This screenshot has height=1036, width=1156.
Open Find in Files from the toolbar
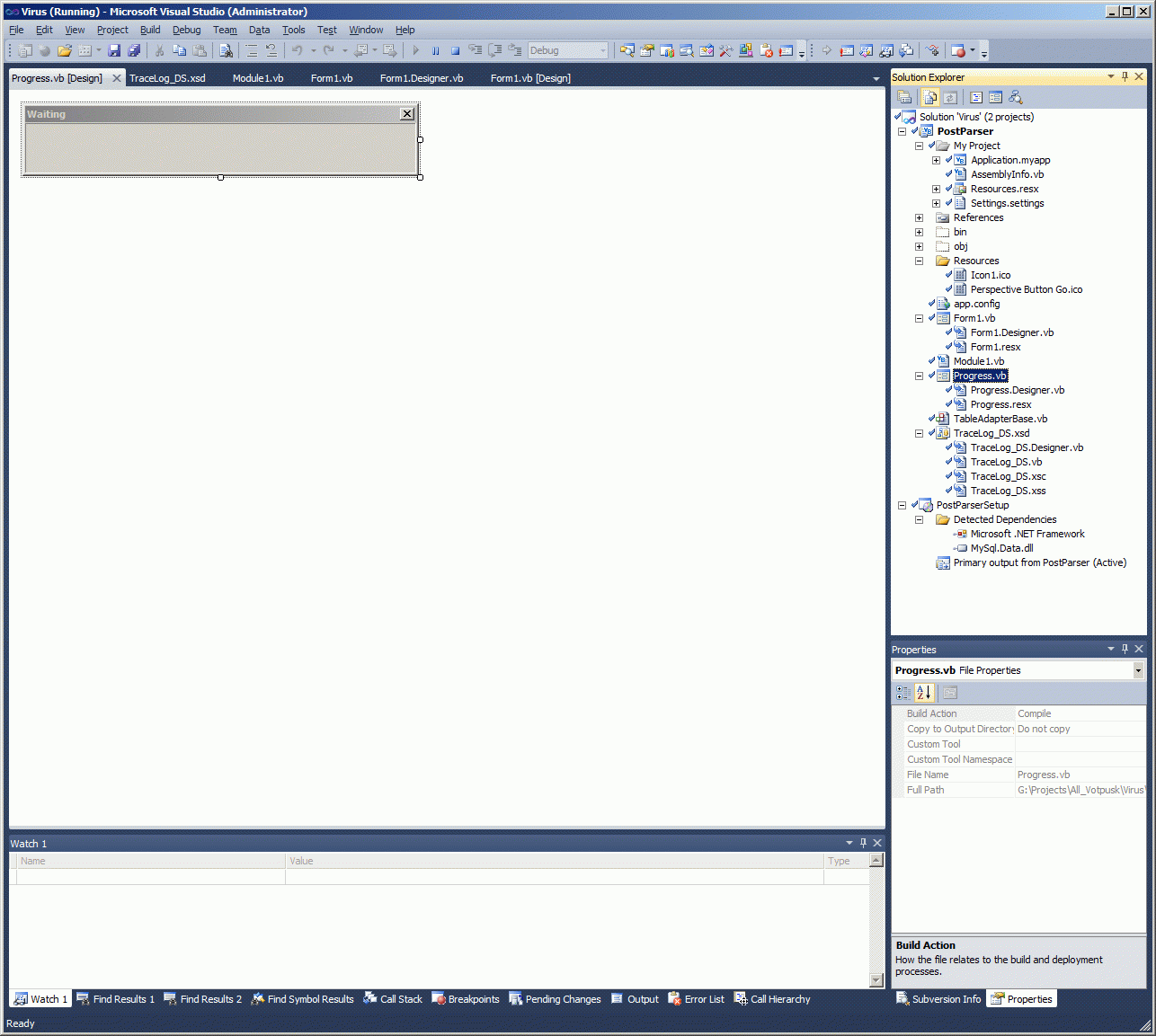226,50
